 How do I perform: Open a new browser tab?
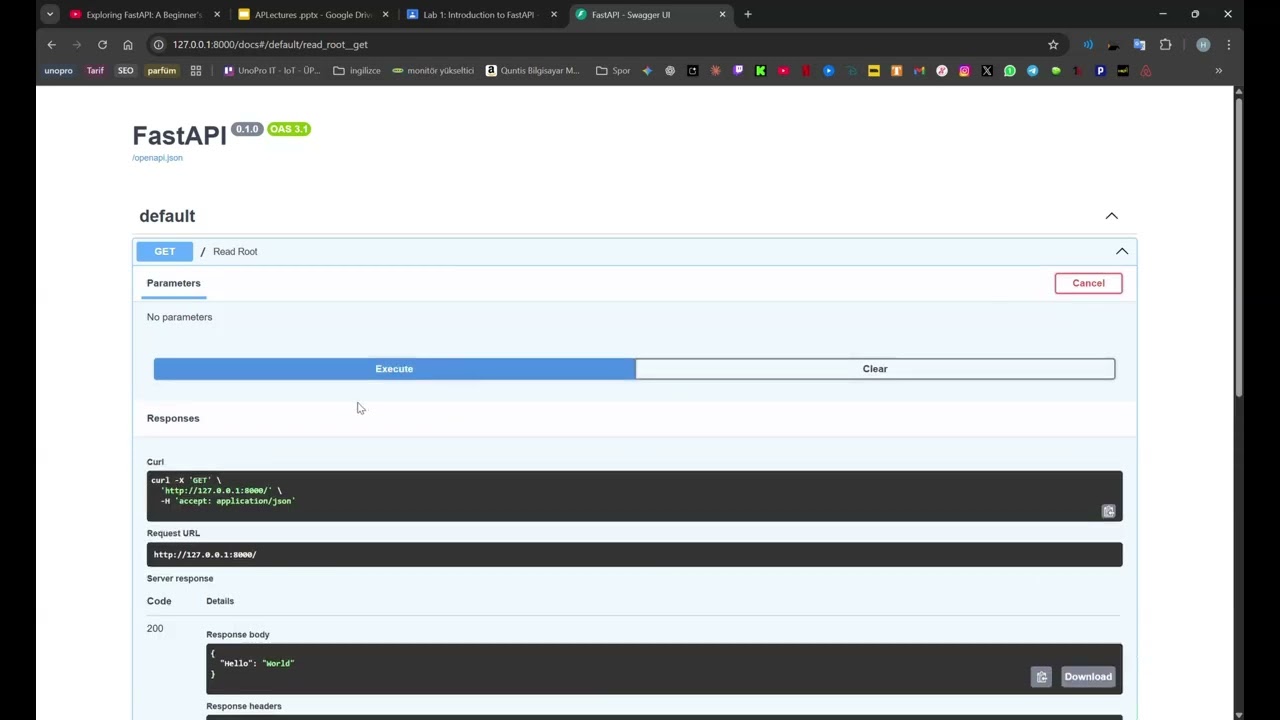tap(748, 14)
